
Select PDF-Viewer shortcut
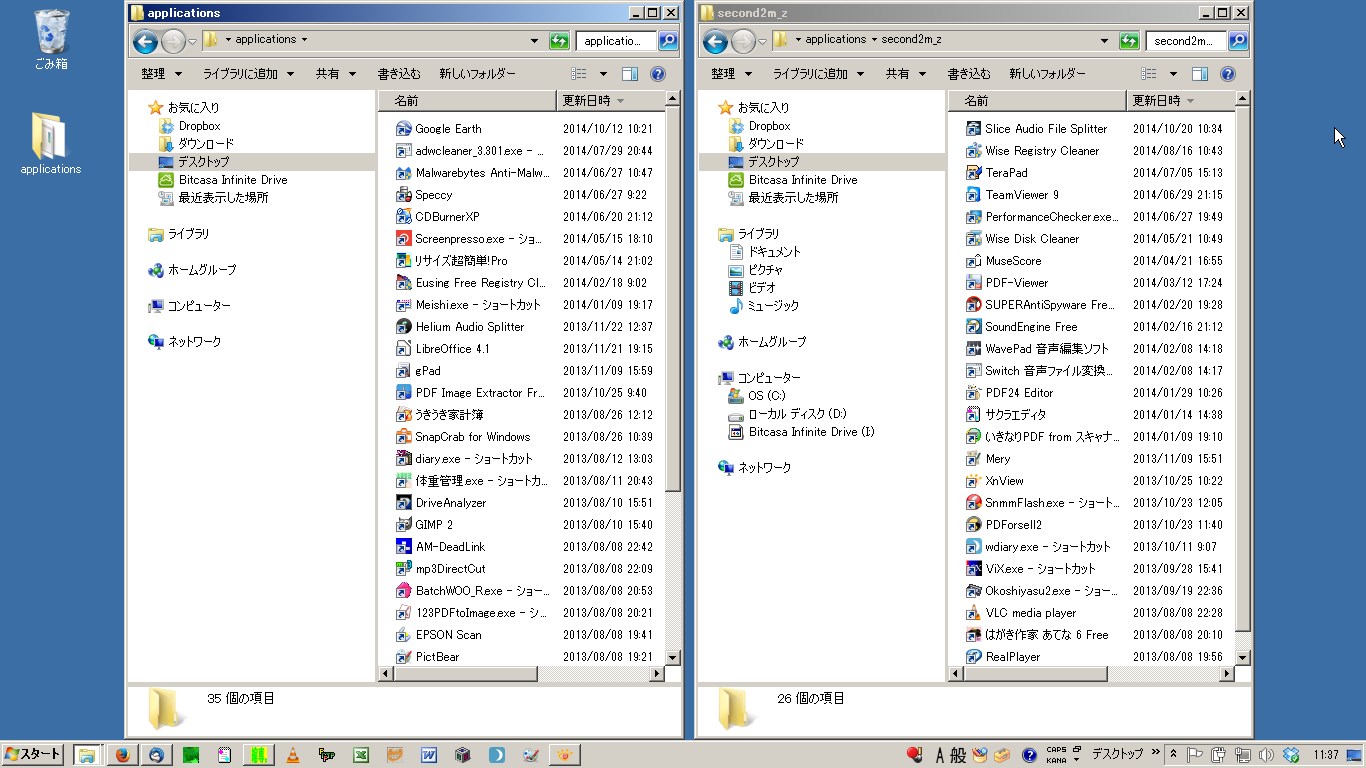(1007, 283)
